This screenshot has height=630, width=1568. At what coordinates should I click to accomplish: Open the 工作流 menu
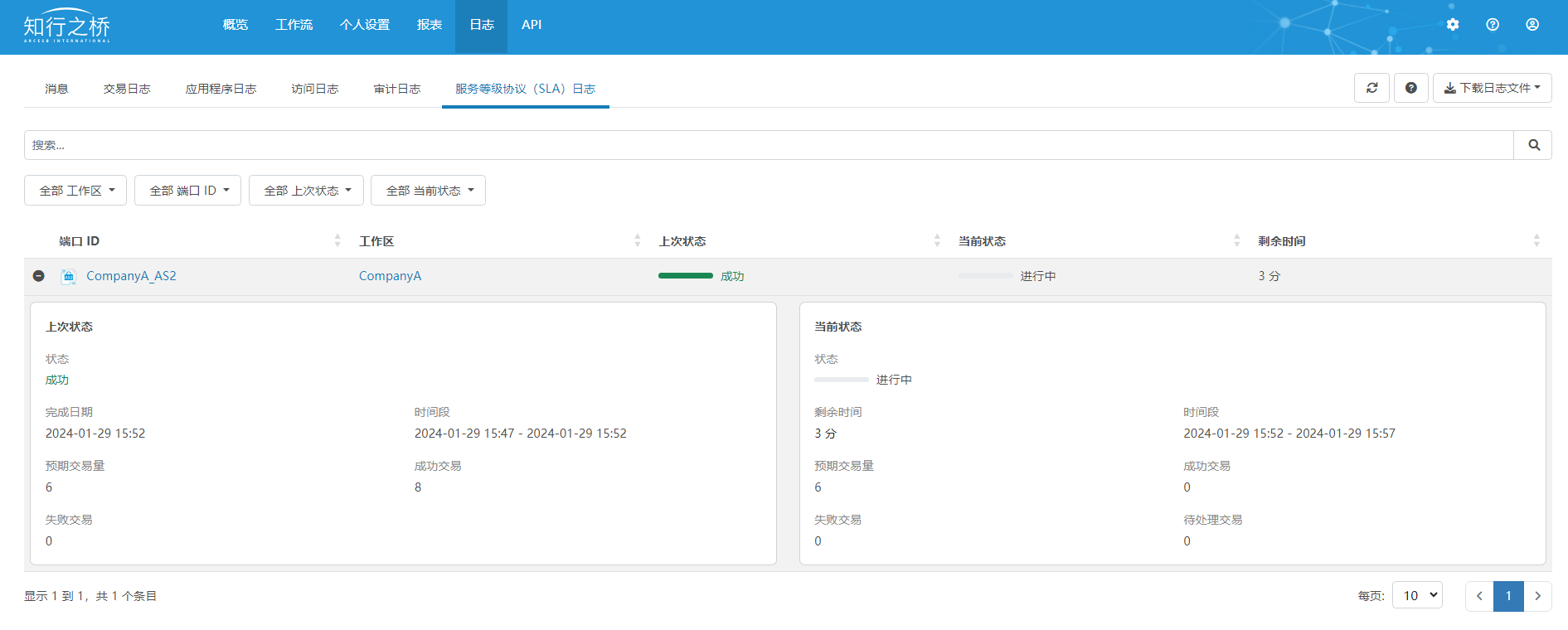point(294,25)
